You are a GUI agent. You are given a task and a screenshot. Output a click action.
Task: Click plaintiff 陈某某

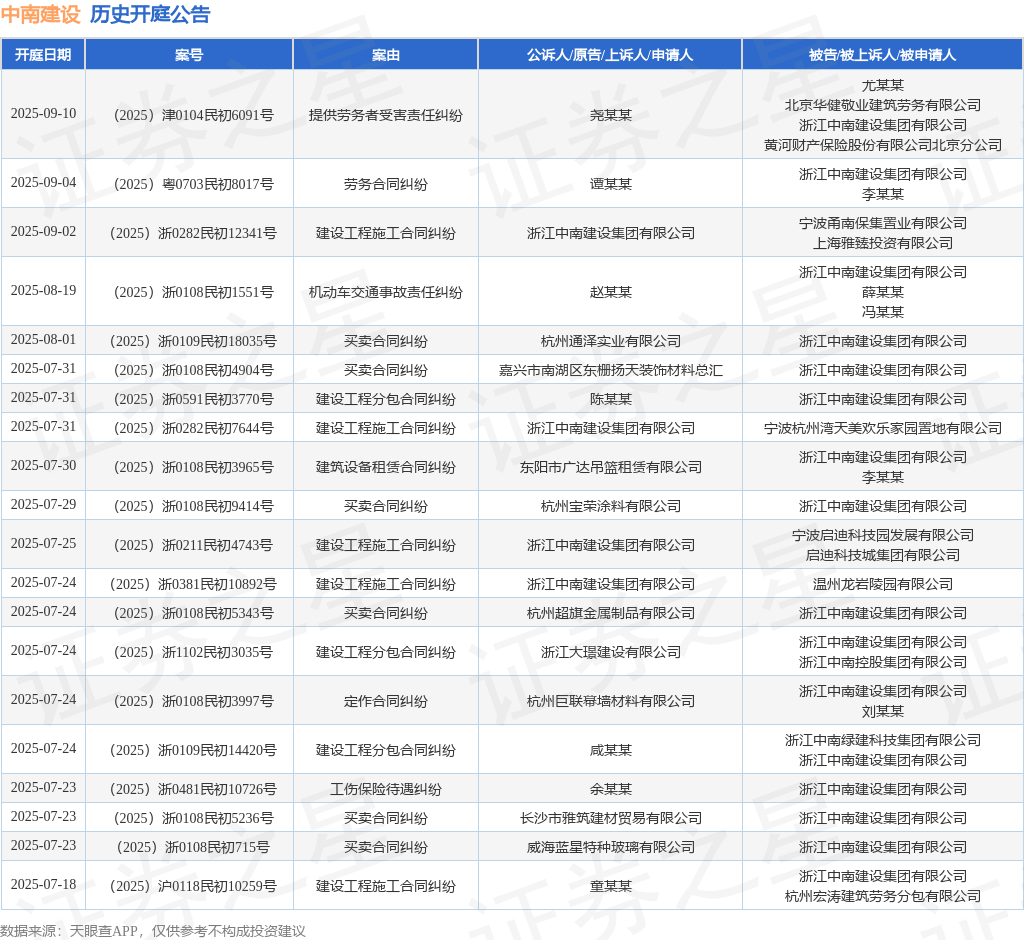click(x=611, y=399)
